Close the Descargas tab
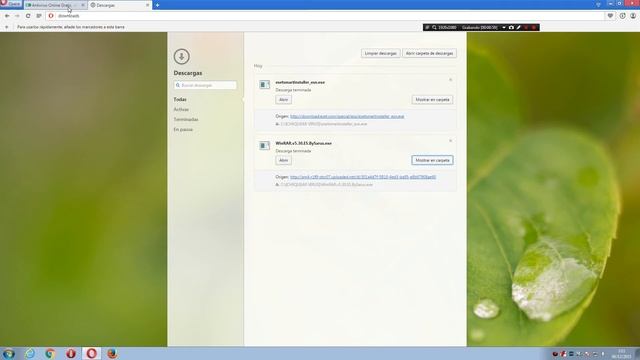 pos(147,5)
